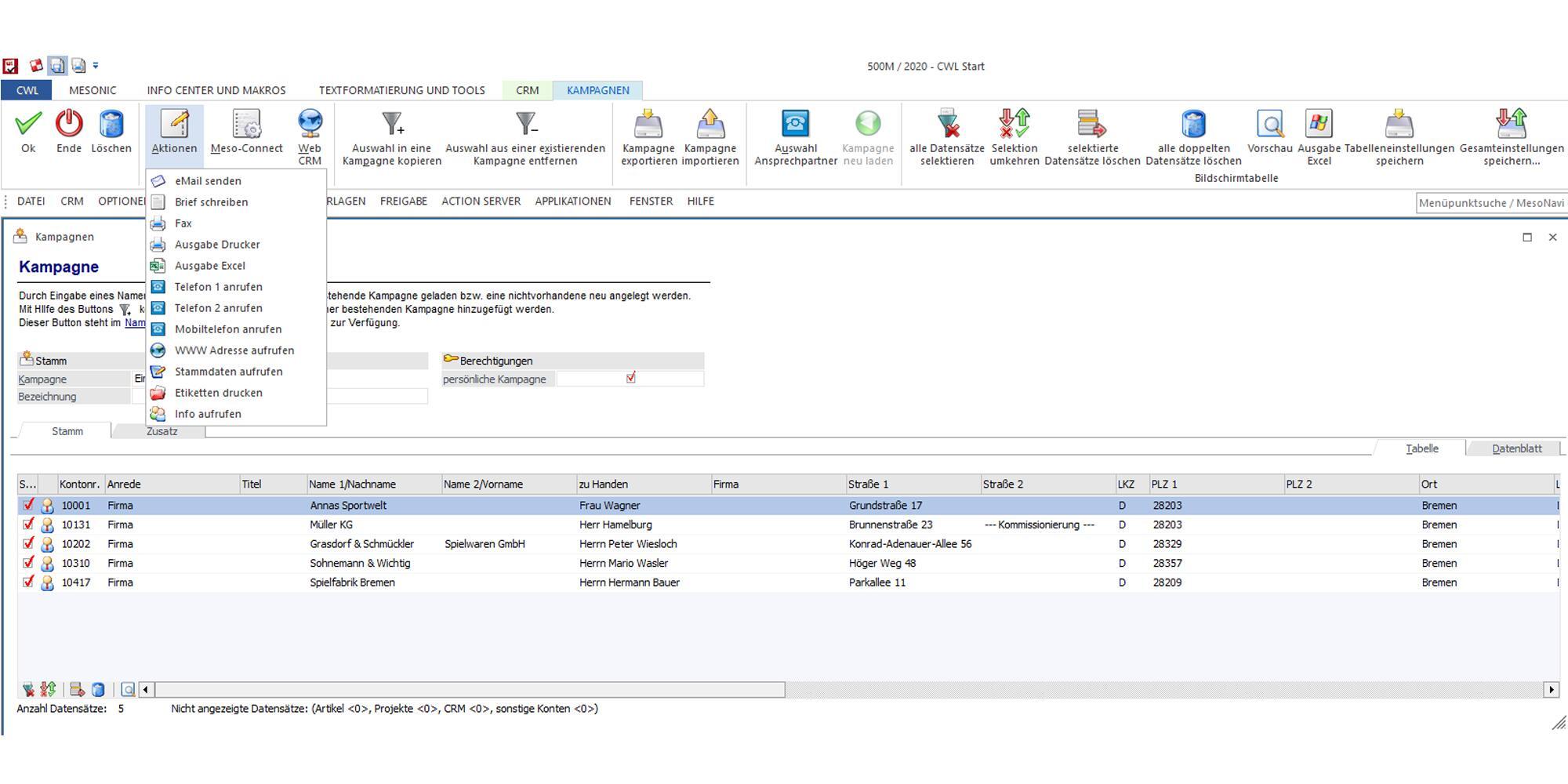Select Stammdaten aufrufen menu entry
Image resolution: width=1568 pixels, height=784 pixels.
pyautogui.click(x=236, y=372)
